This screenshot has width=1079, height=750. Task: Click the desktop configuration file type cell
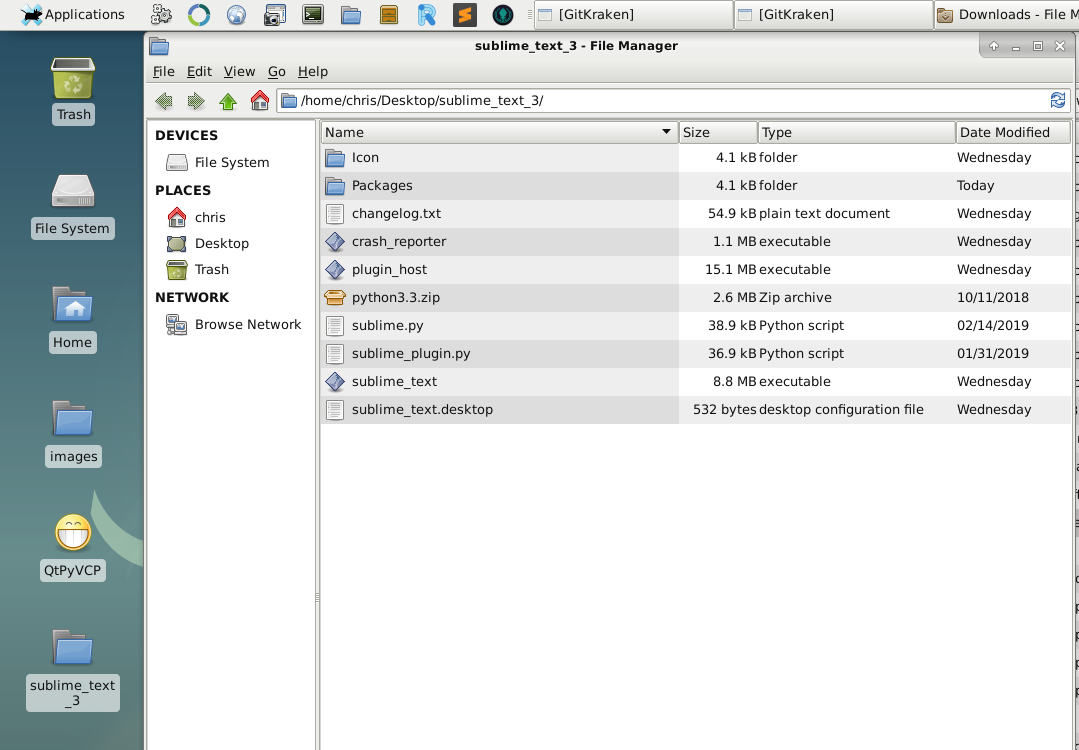pyautogui.click(x=842, y=409)
